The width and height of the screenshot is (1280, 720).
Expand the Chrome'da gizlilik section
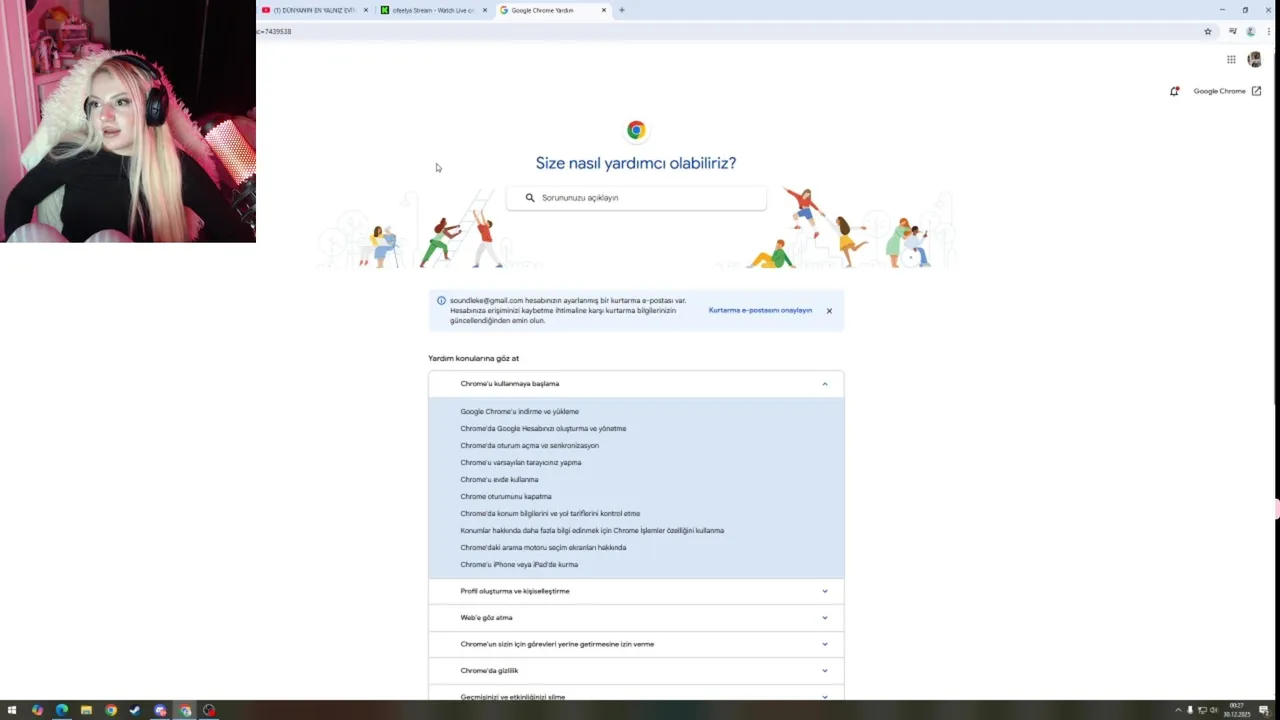tap(636, 671)
